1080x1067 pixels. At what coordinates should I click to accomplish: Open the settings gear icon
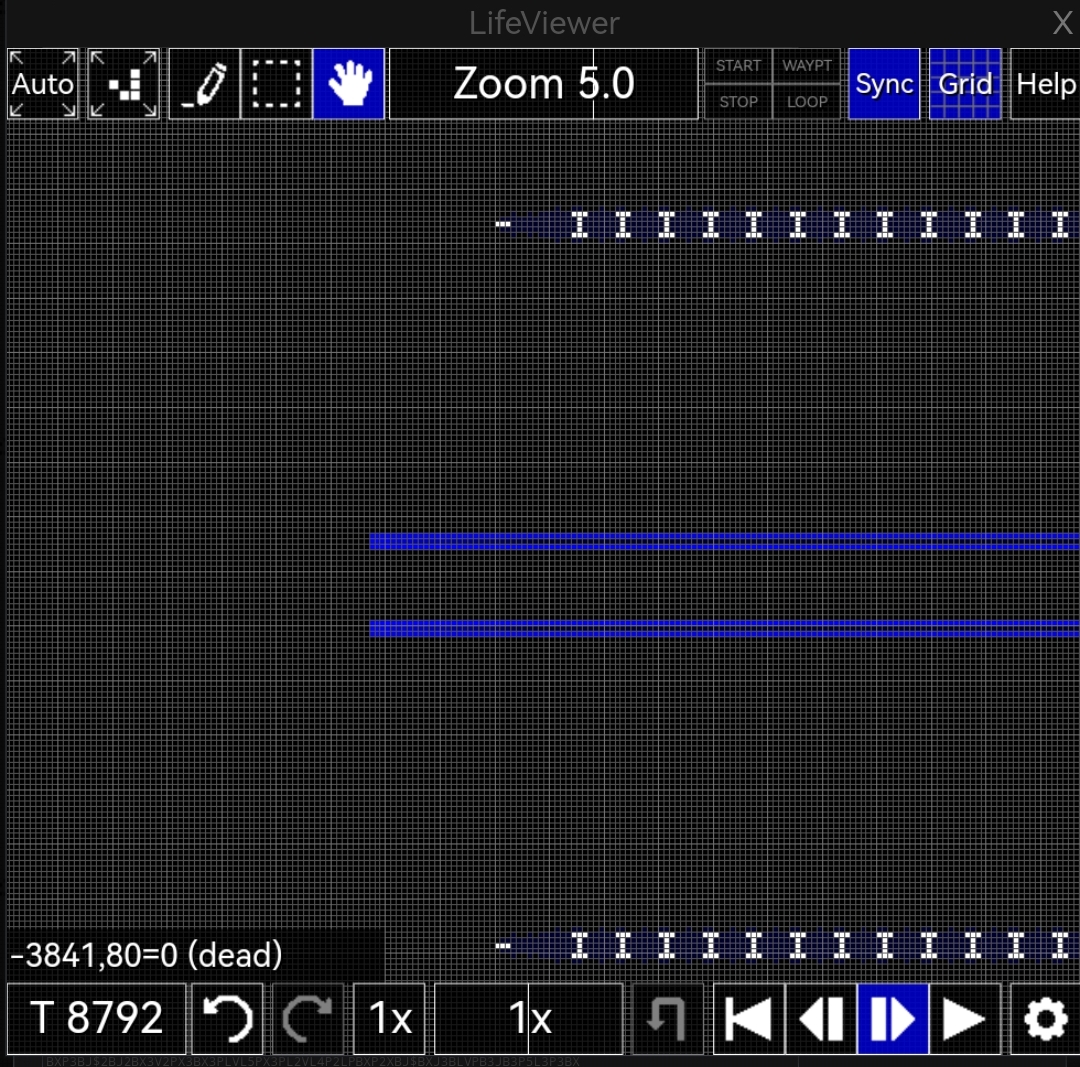point(1045,1019)
